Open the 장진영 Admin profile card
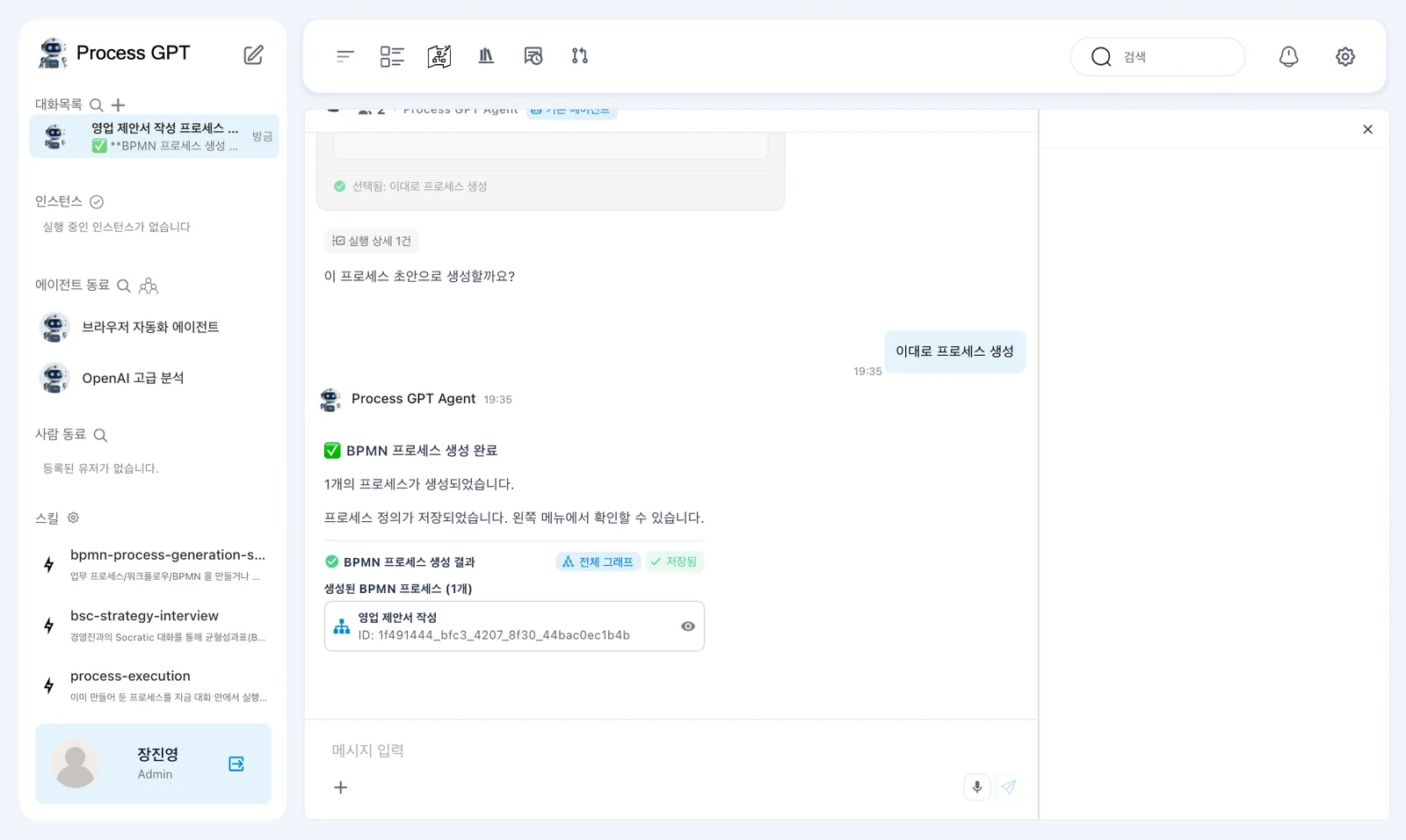This screenshot has width=1406, height=840. tap(153, 764)
